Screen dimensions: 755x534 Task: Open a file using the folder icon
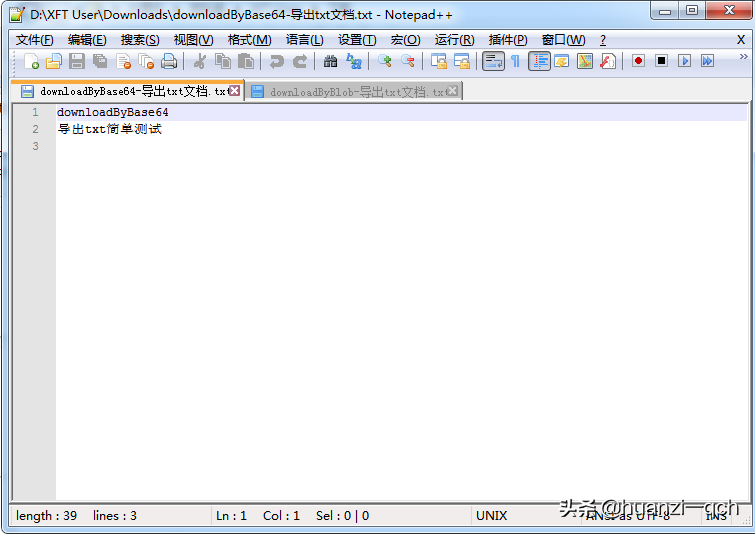54,61
